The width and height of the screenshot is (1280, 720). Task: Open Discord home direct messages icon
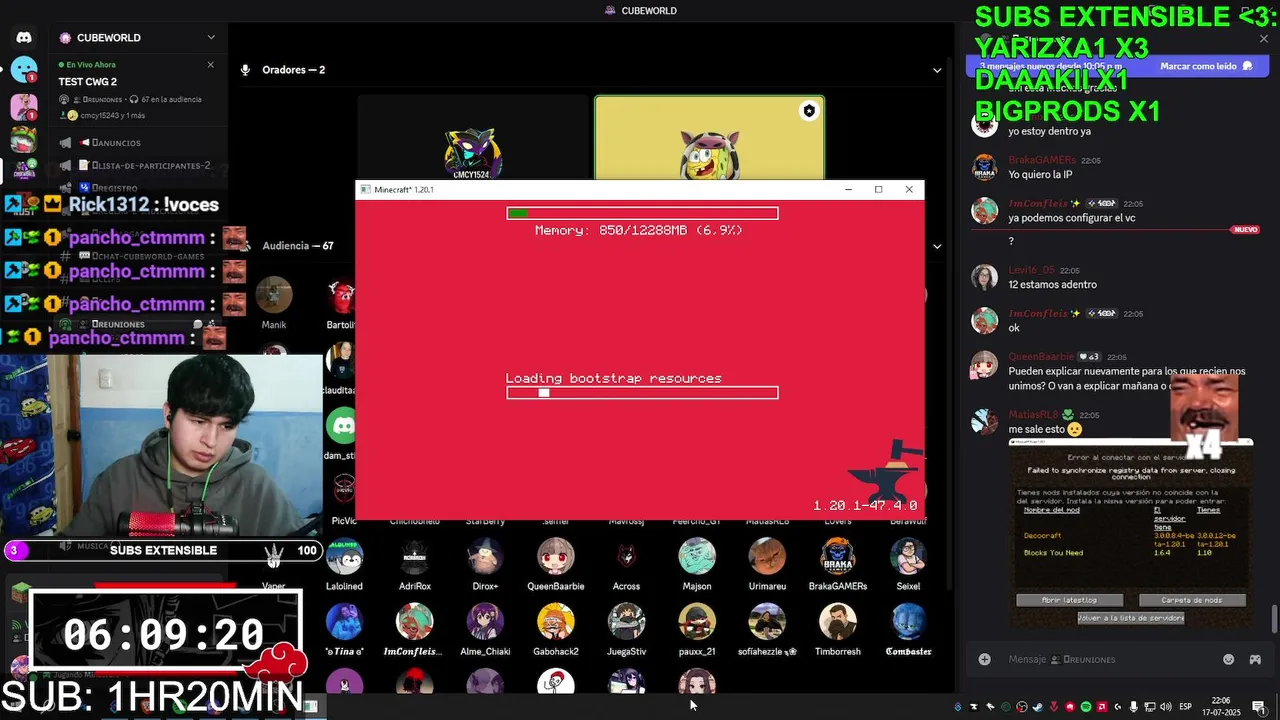(x=24, y=38)
